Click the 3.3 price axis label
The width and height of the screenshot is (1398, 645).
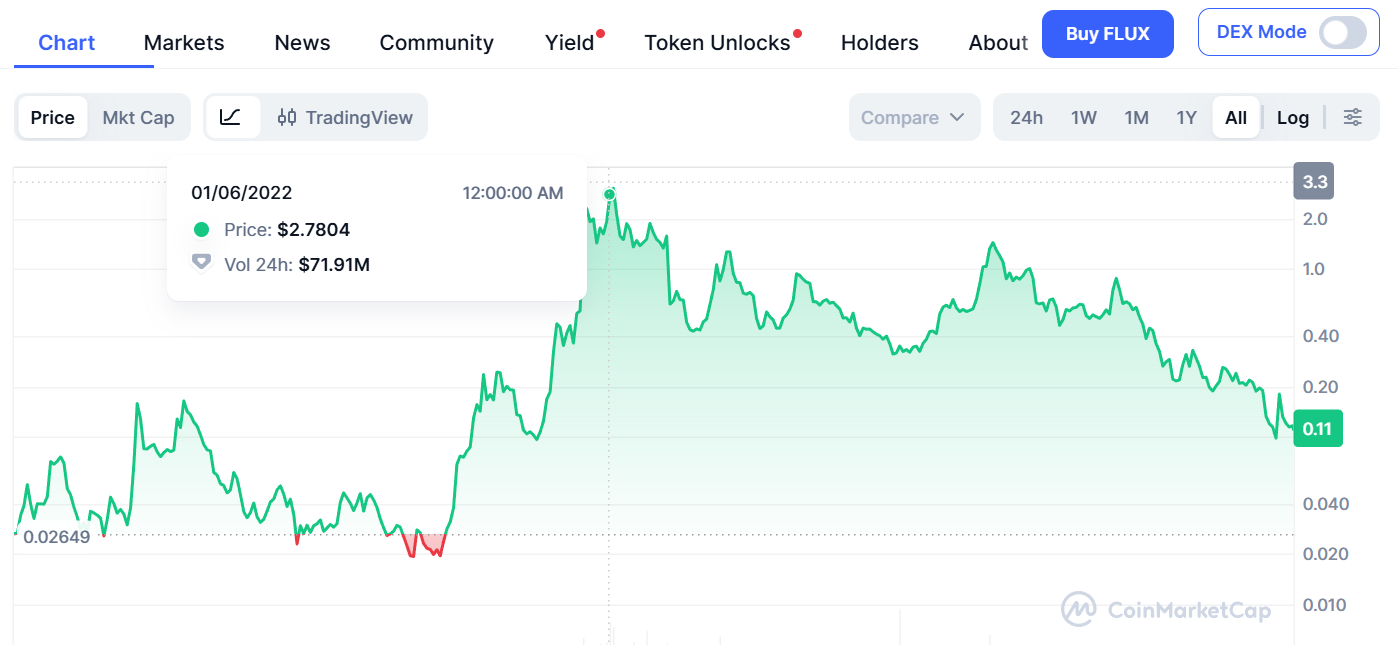[x=1315, y=182]
